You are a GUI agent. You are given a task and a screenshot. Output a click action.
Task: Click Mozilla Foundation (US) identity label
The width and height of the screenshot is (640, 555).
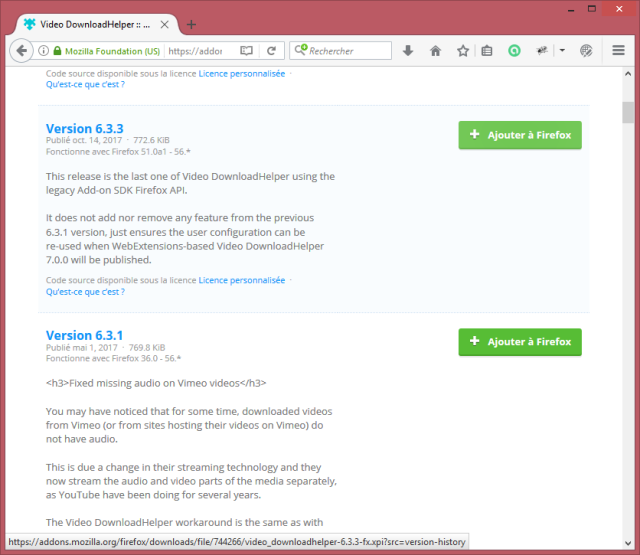pos(112,51)
